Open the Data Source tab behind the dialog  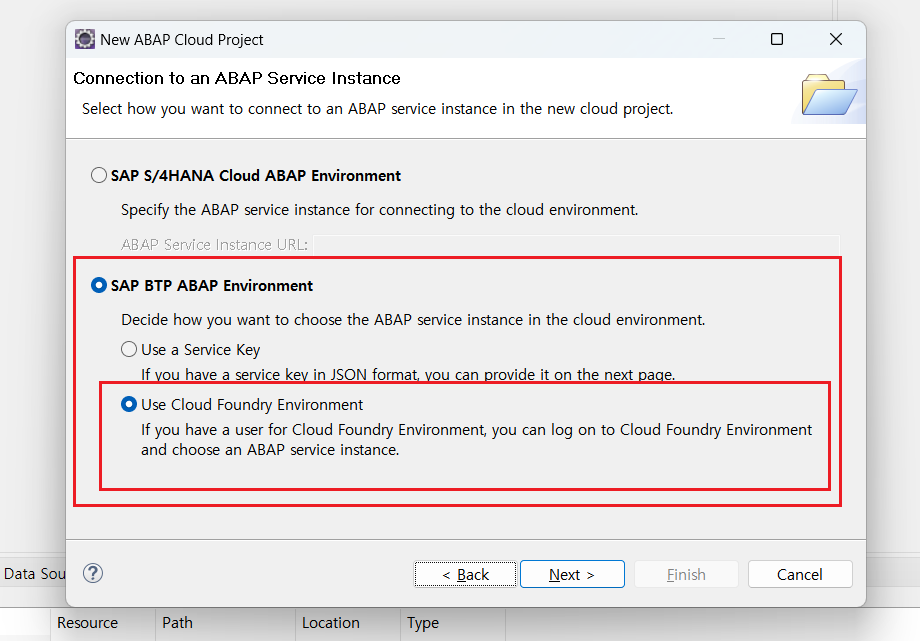(x=33, y=573)
